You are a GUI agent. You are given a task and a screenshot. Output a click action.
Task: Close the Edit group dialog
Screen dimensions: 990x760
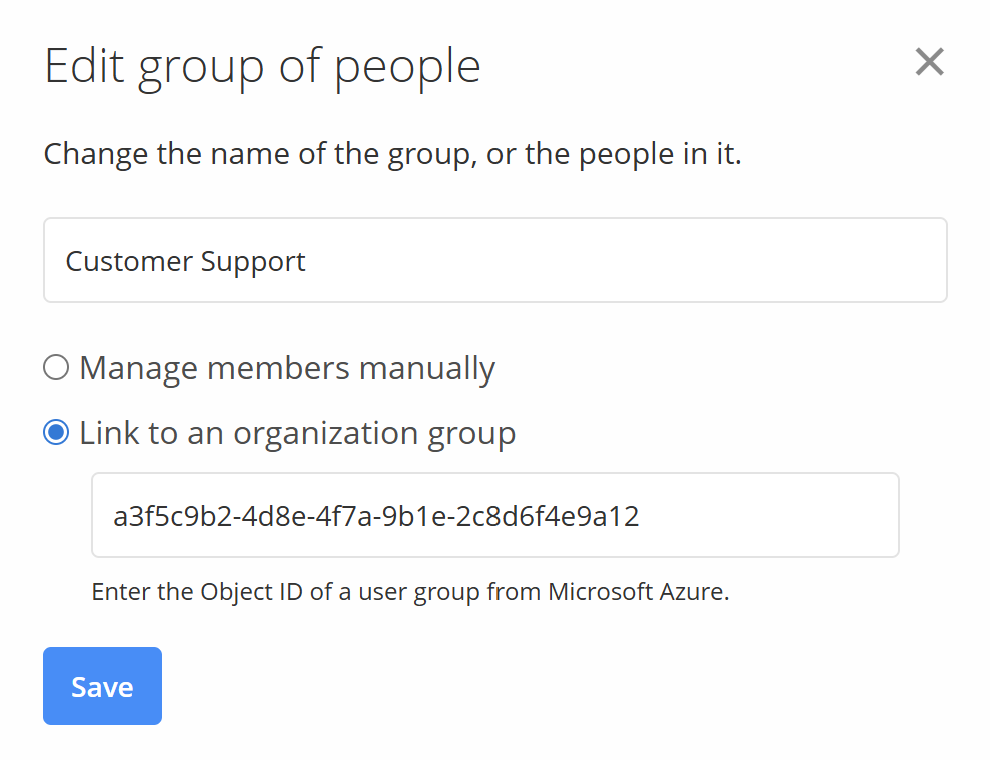(929, 63)
